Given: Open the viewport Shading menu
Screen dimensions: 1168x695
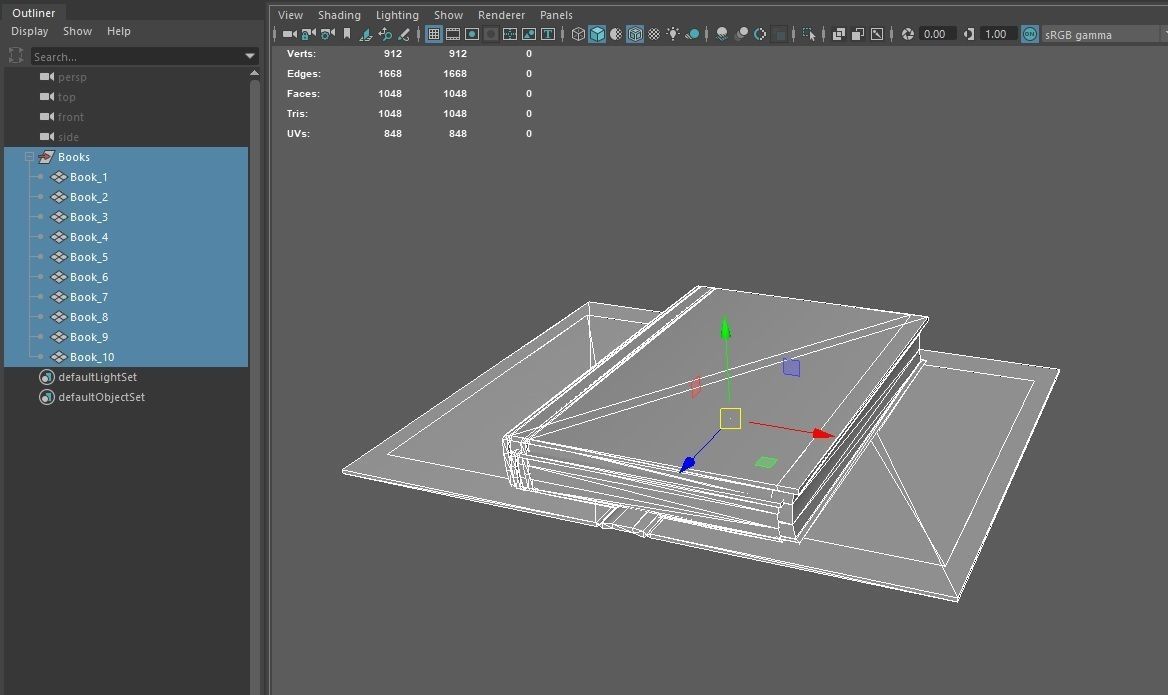Looking at the screenshot, I should 339,15.
